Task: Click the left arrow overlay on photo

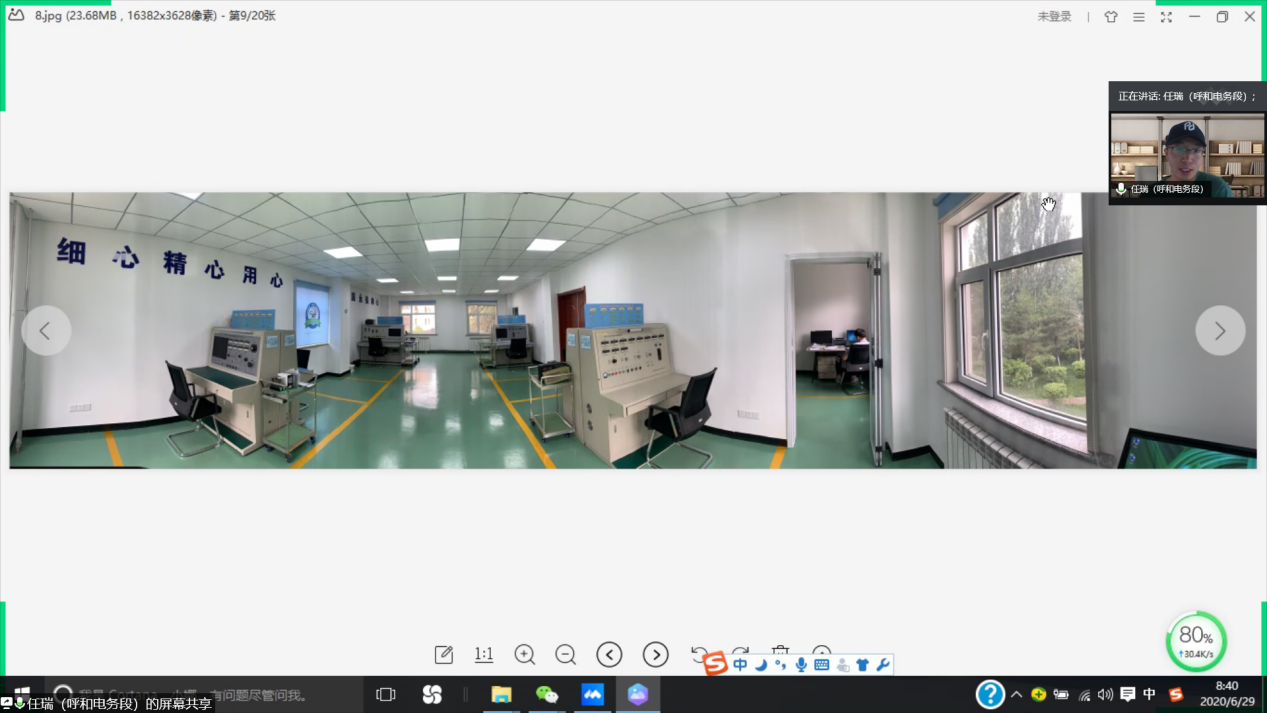Action: 46,331
